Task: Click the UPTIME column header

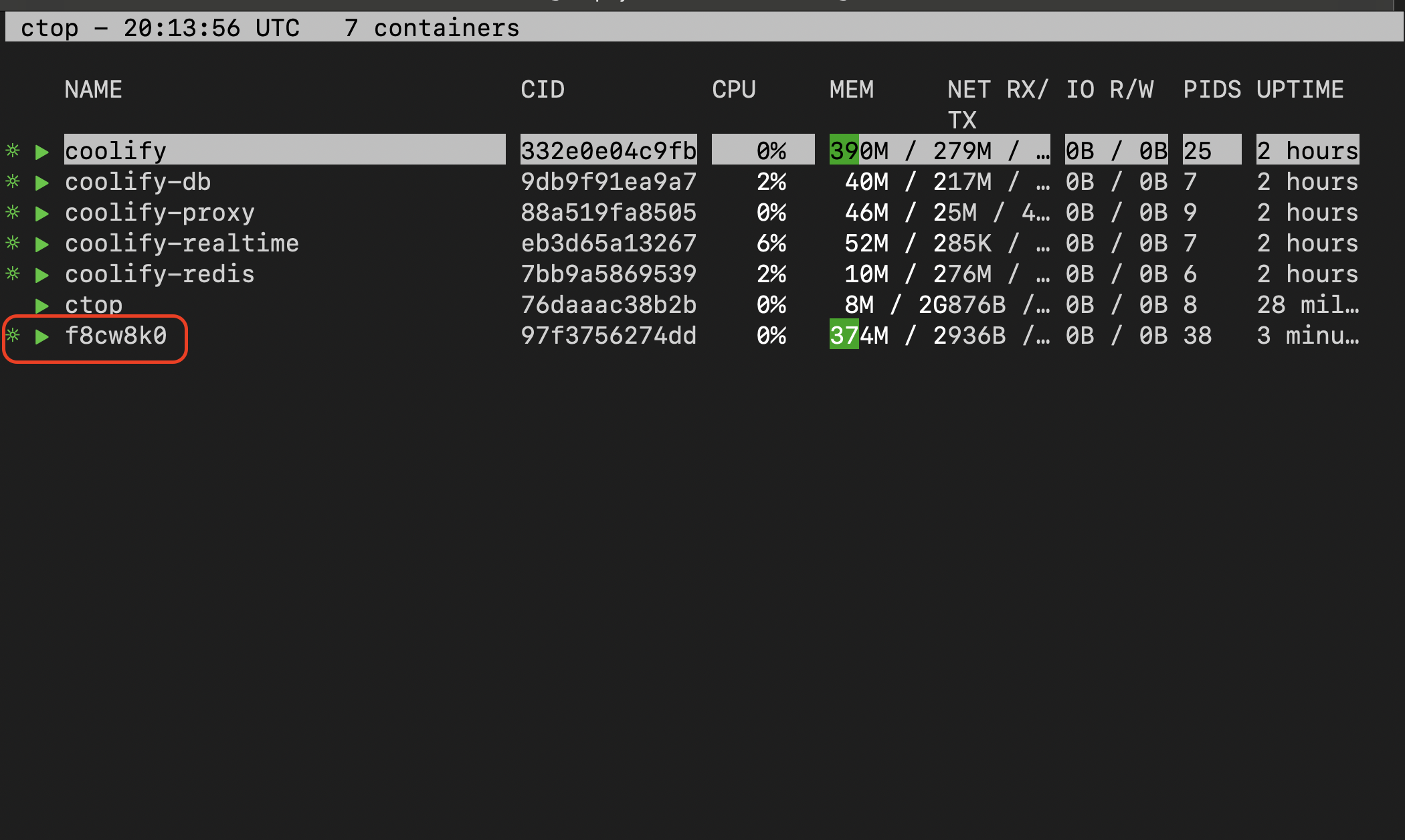Action: tap(1300, 90)
